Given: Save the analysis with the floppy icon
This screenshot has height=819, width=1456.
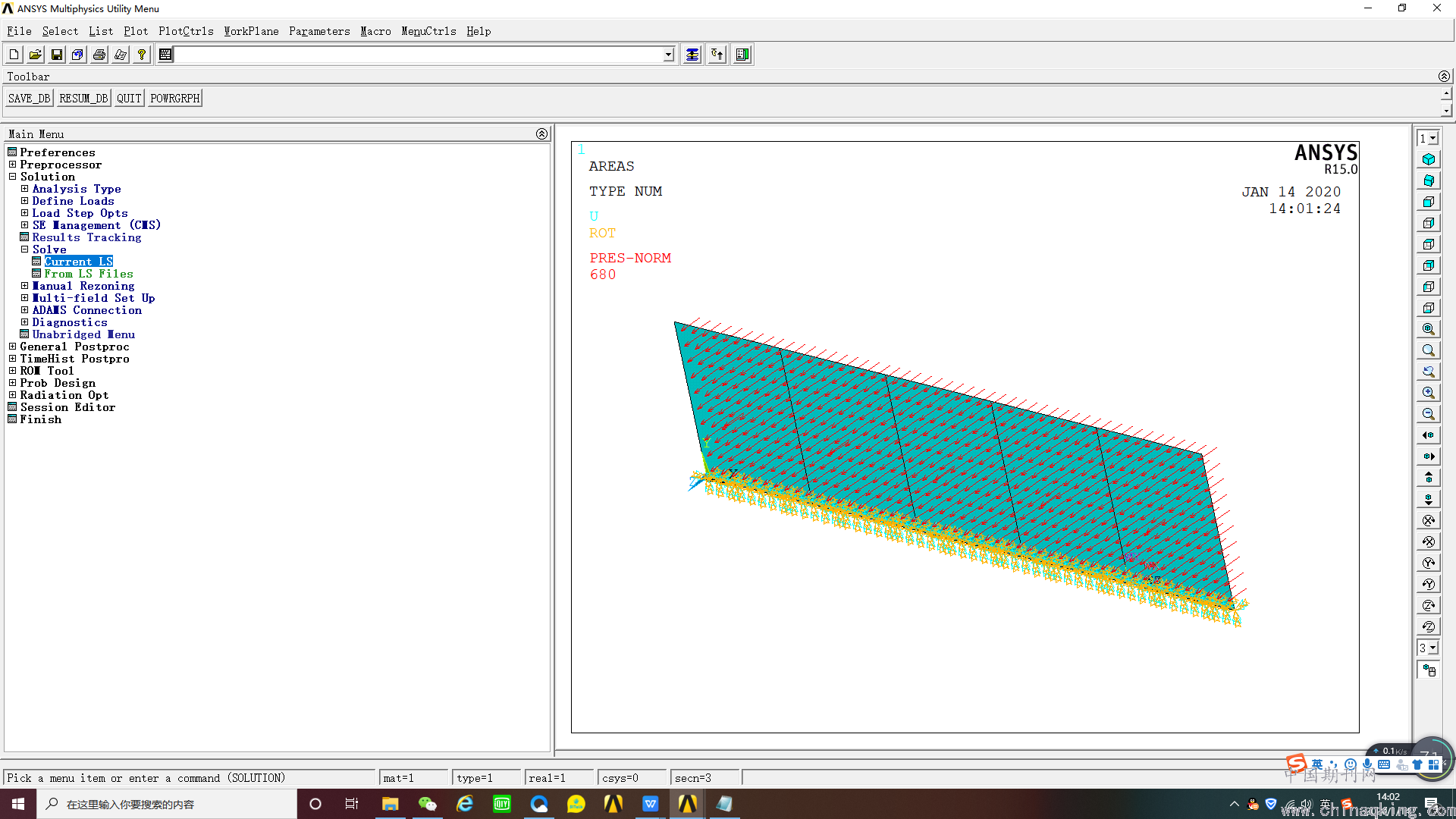Looking at the screenshot, I should 56,55.
